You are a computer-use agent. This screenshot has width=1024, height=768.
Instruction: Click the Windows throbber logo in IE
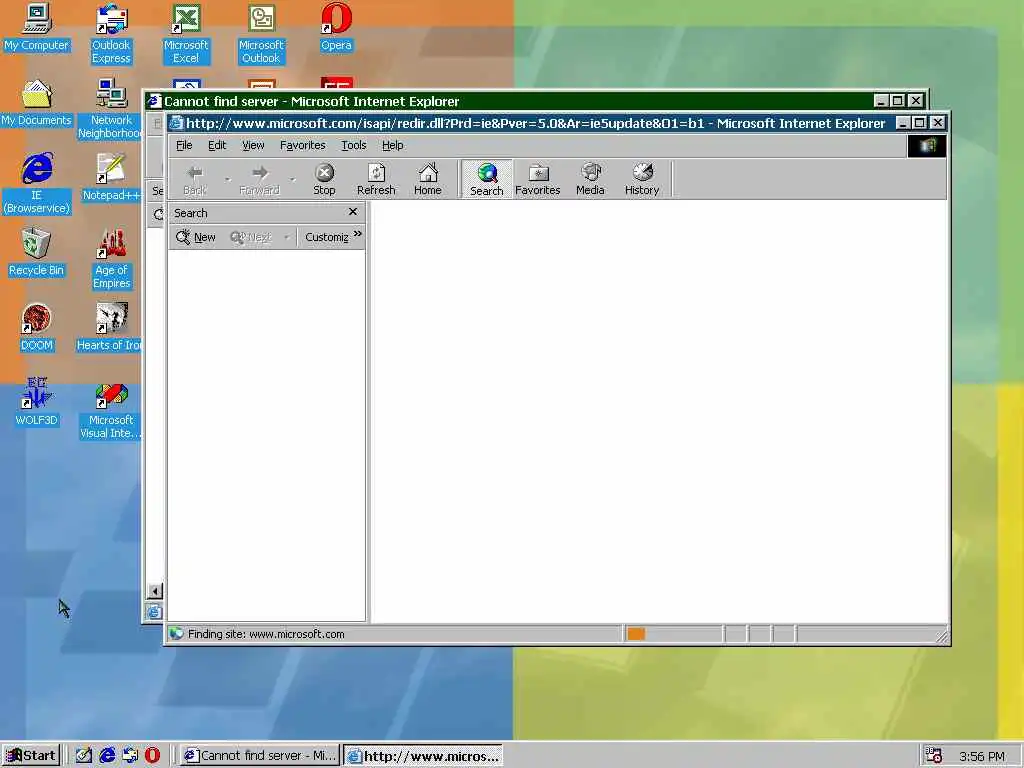(x=927, y=146)
